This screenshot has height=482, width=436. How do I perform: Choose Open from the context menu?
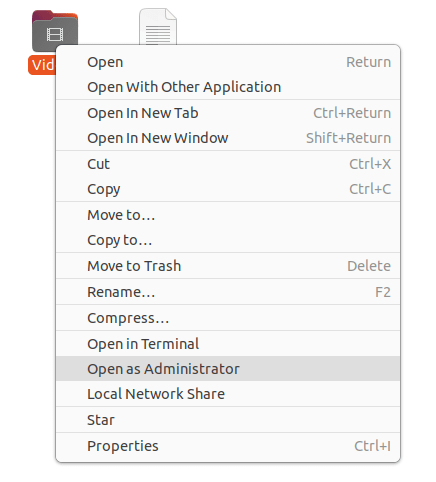(x=228, y=62)
